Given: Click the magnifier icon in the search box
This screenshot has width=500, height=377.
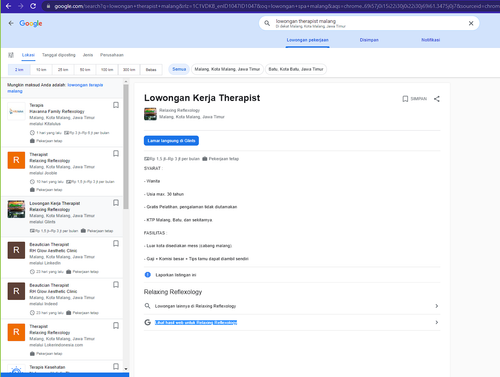Looking at the screenshot, I should [x=267, y=23].
